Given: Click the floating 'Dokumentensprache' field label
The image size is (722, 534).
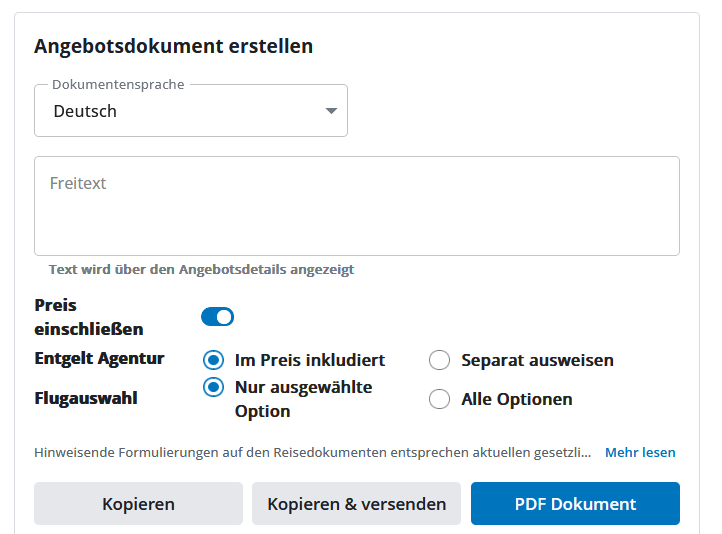Looking at the screenshot, I should pos(118,85).
